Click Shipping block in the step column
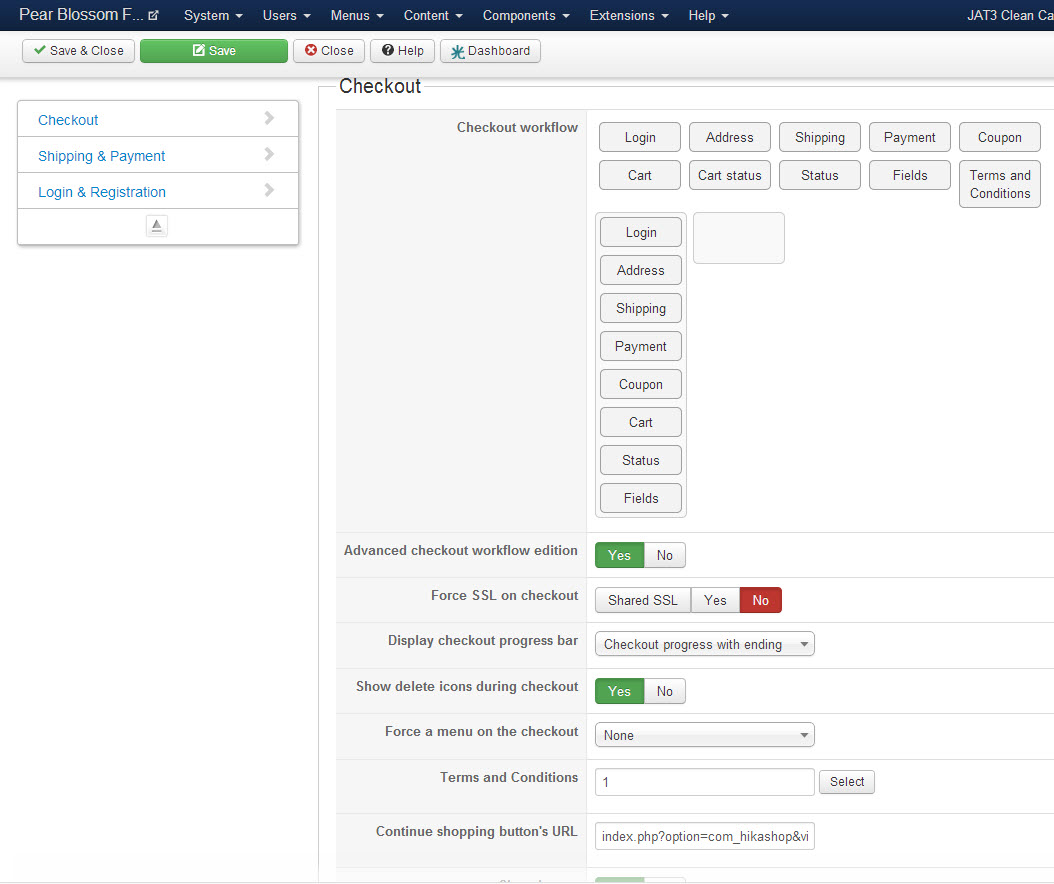1054x884 pixels. pyautogui.click(x=641, y=308)
